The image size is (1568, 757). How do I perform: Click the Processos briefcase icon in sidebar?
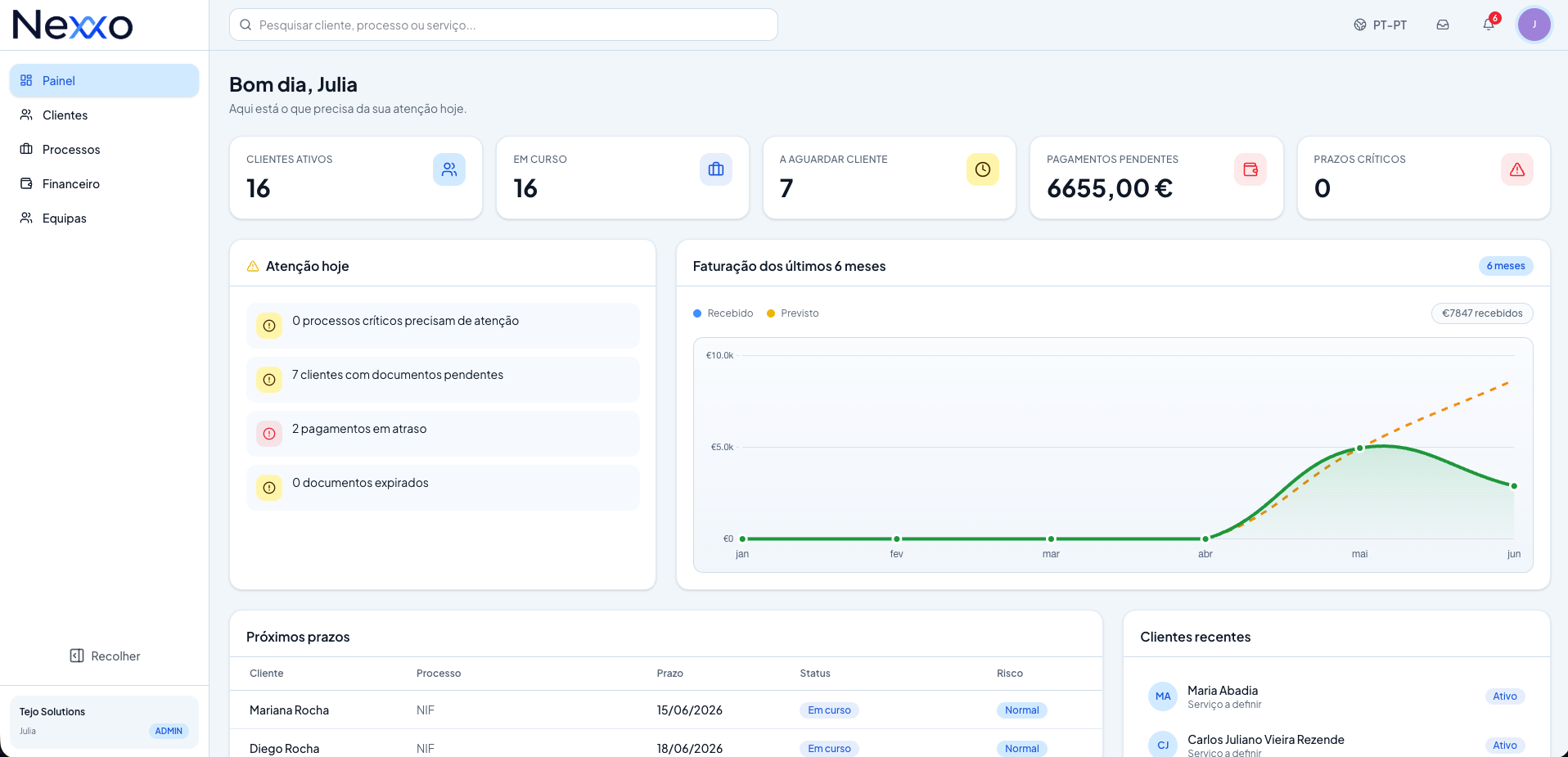tap(26, 149)
